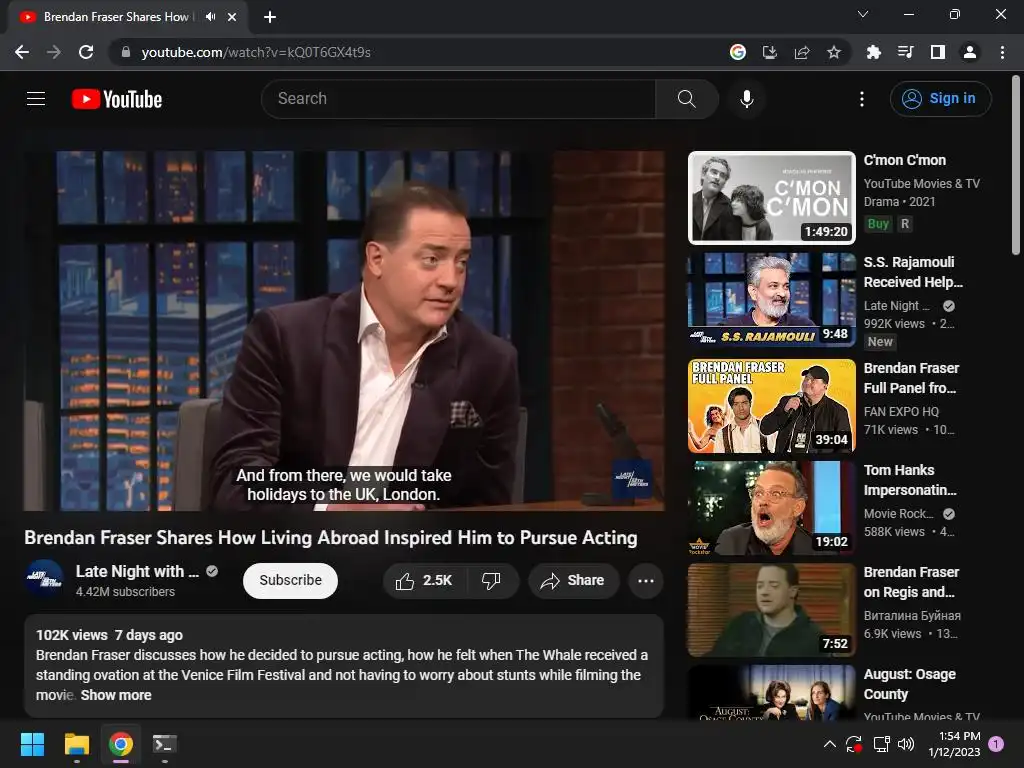Screen dimensions: 1024x768
Task: Open tab search dropdown chevron
Action: tap(863, 14)
